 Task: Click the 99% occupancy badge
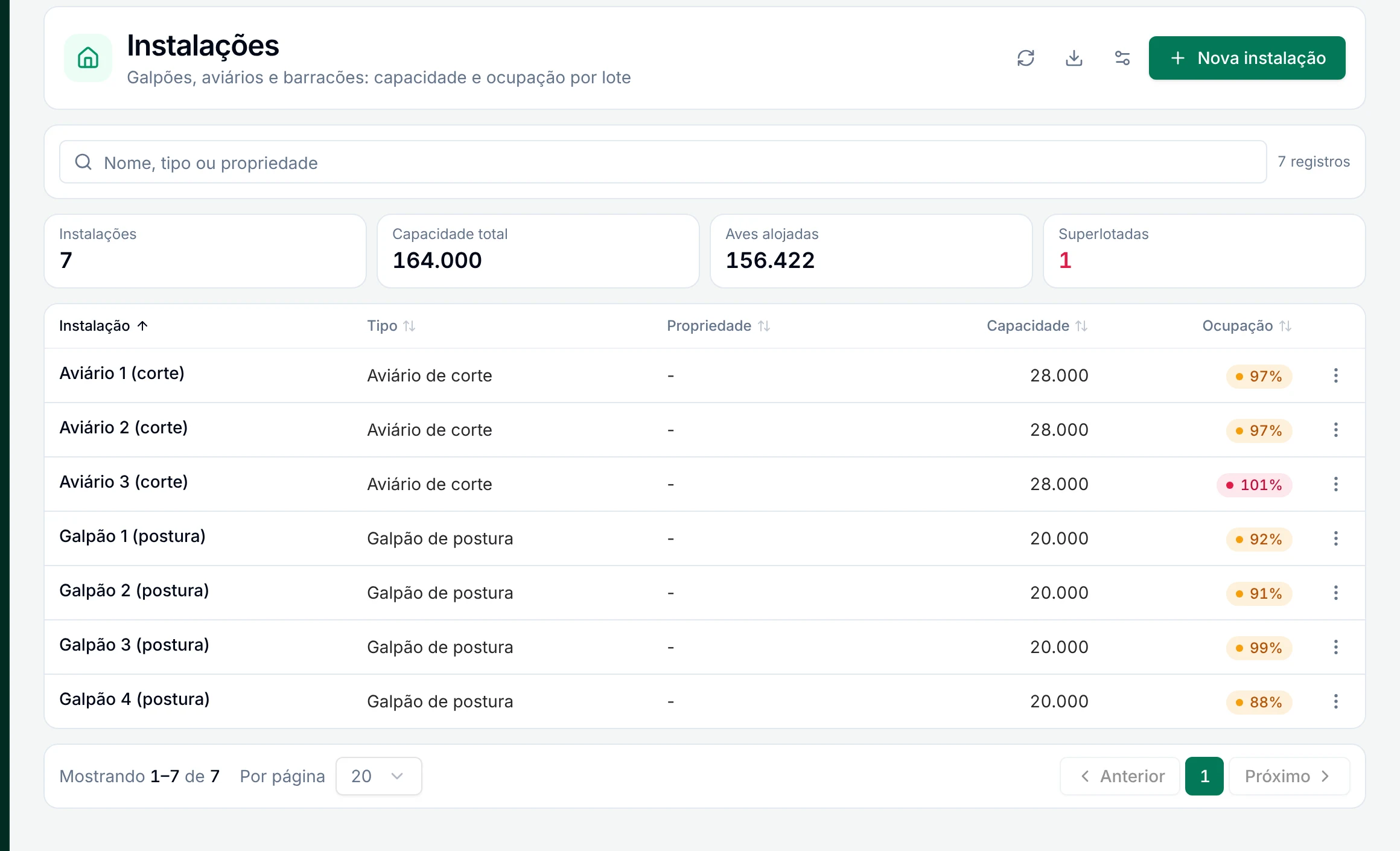coord(1259,648)
